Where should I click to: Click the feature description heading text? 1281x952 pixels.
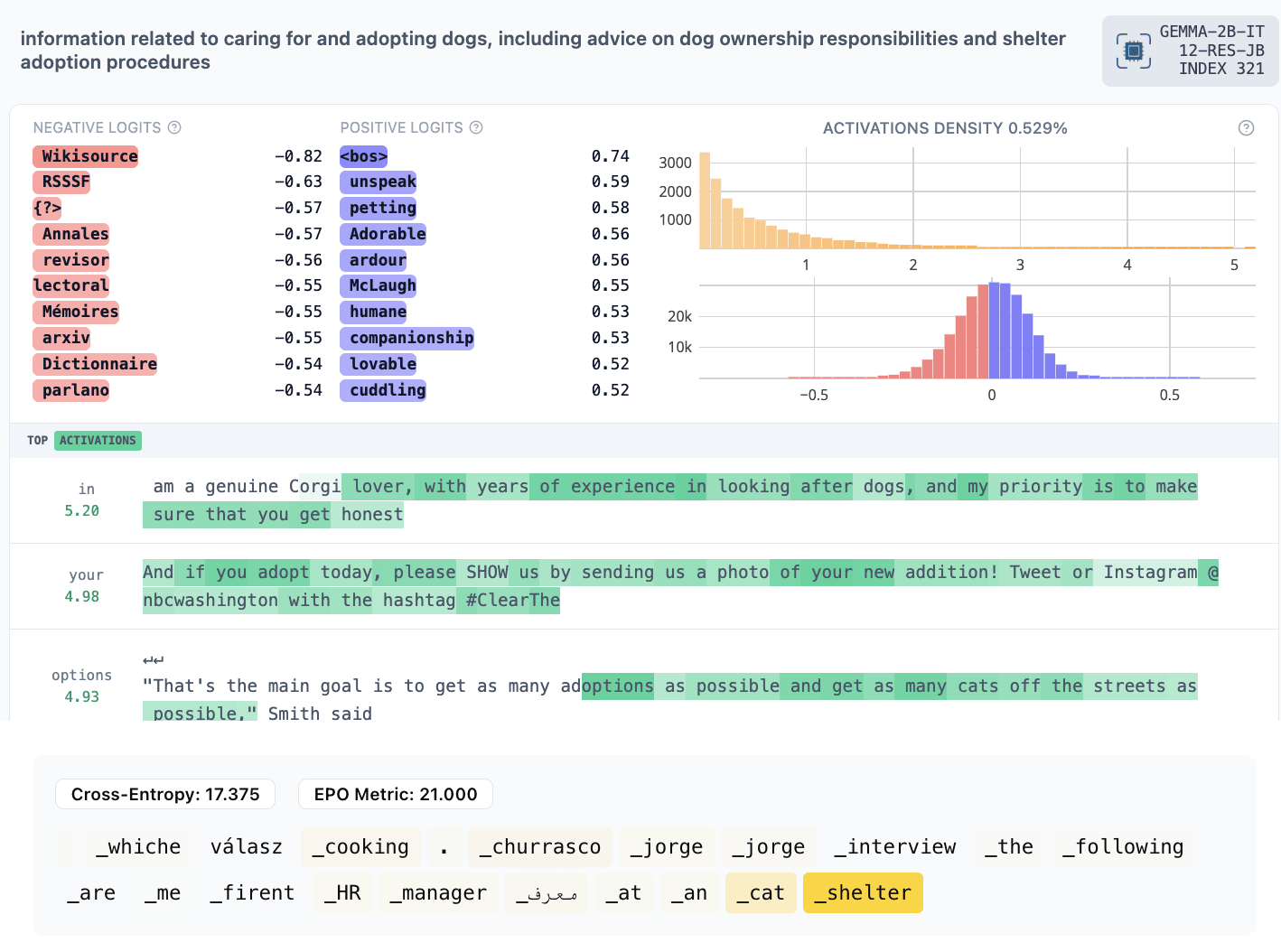(x=542, y=51)
